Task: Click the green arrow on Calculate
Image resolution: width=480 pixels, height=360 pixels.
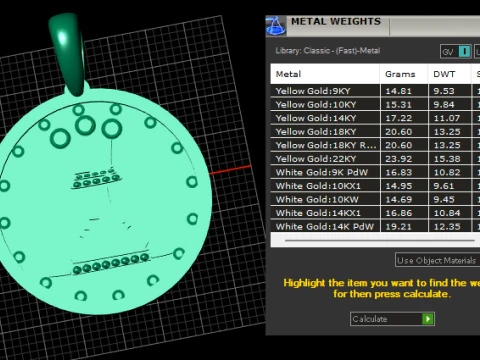Action: pos(428,319)
